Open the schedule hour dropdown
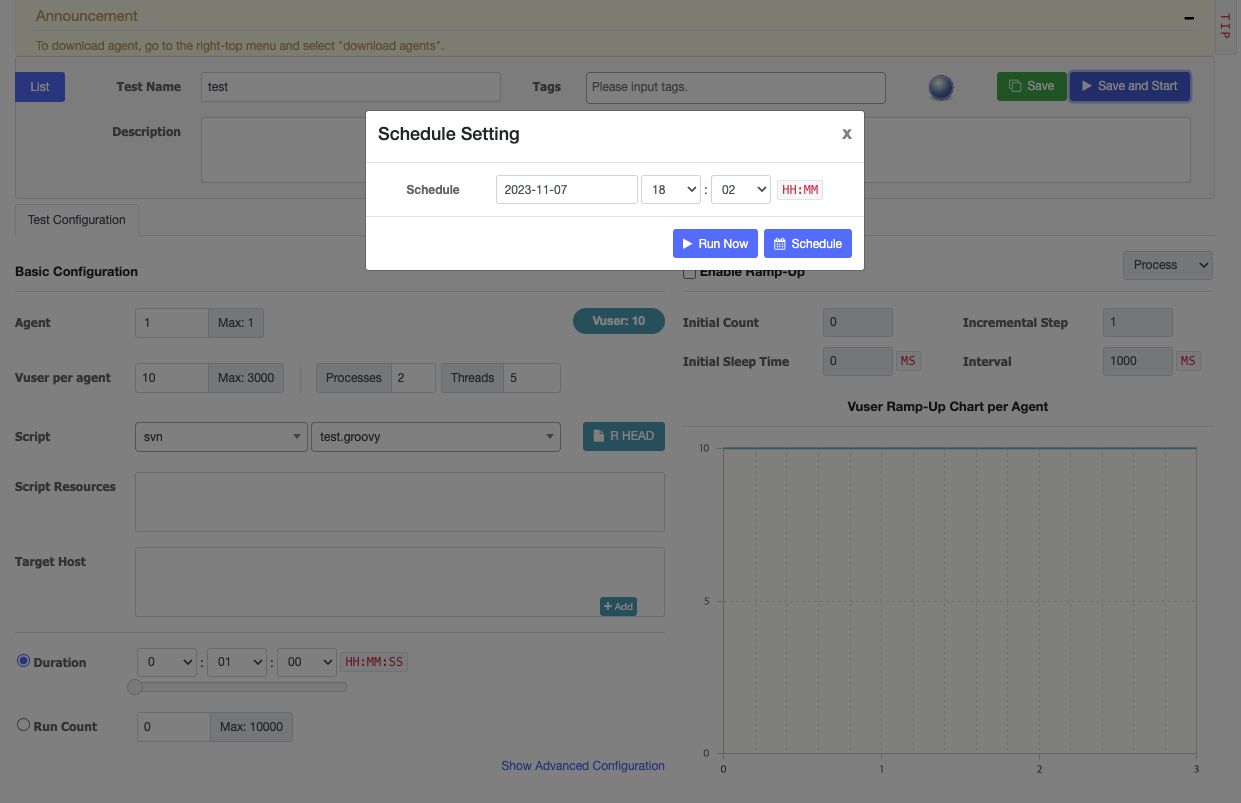Screen dimensions: 1241x803 click(670, 189)
